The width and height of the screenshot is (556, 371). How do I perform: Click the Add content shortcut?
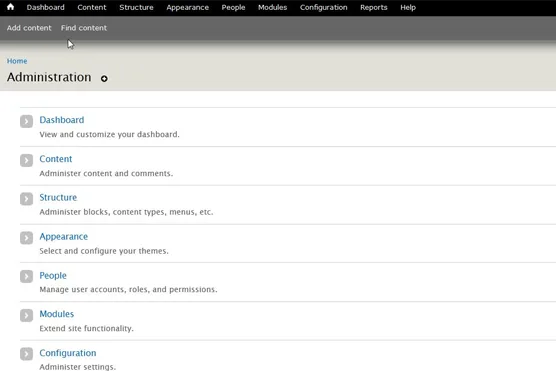point(29,28)
